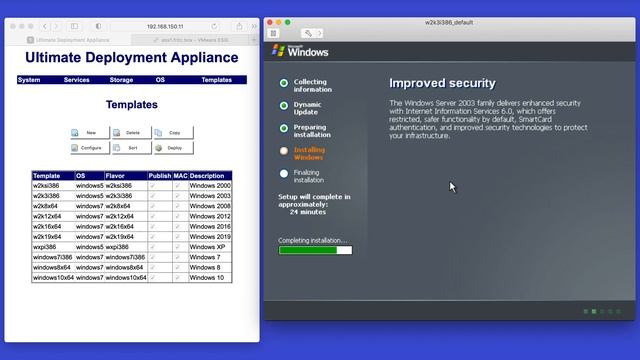Open the System menu
This screenshot has height=360, width=640.
pos(29,80)
